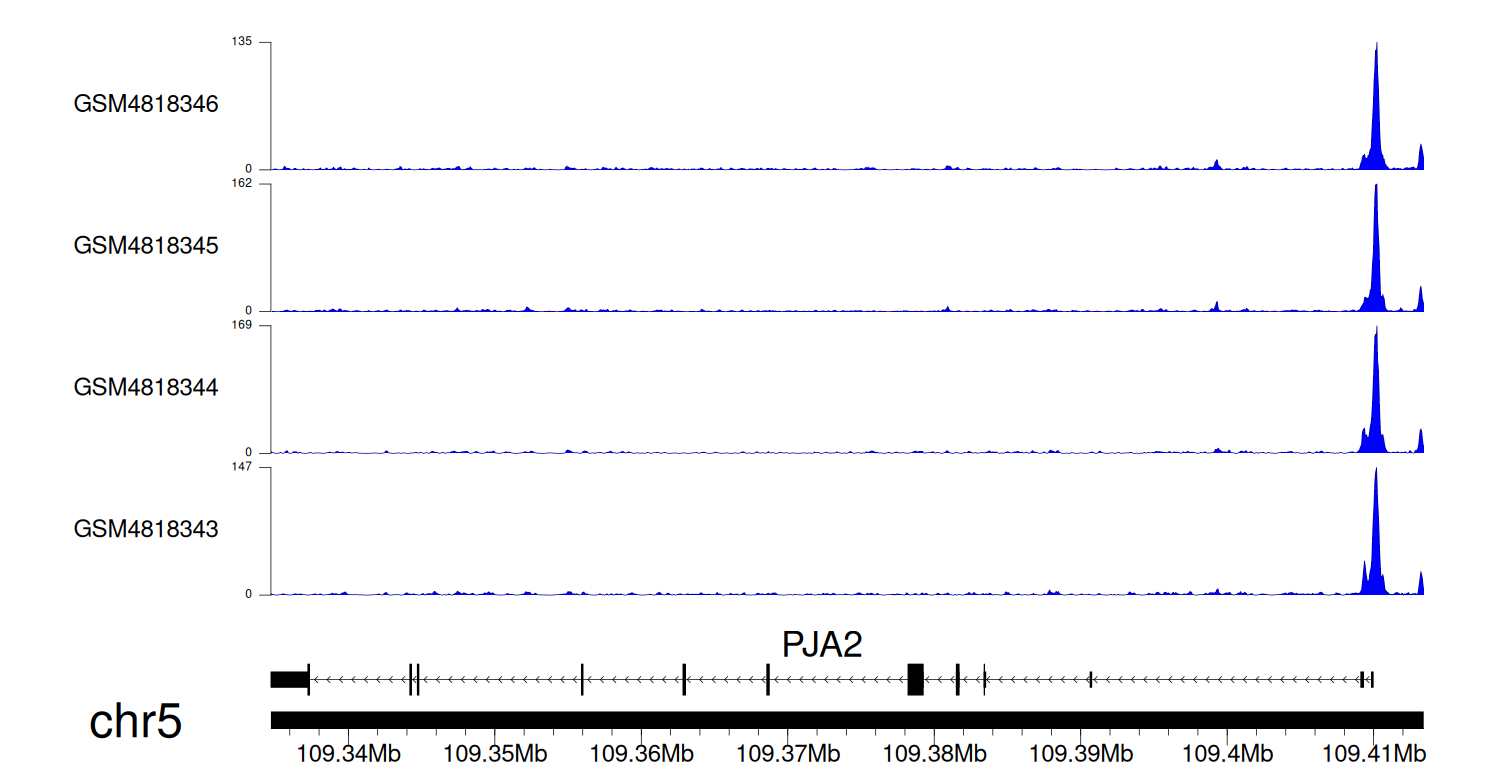
Task: Choose the GSM4818344 track label
Action: click(146, 387)
